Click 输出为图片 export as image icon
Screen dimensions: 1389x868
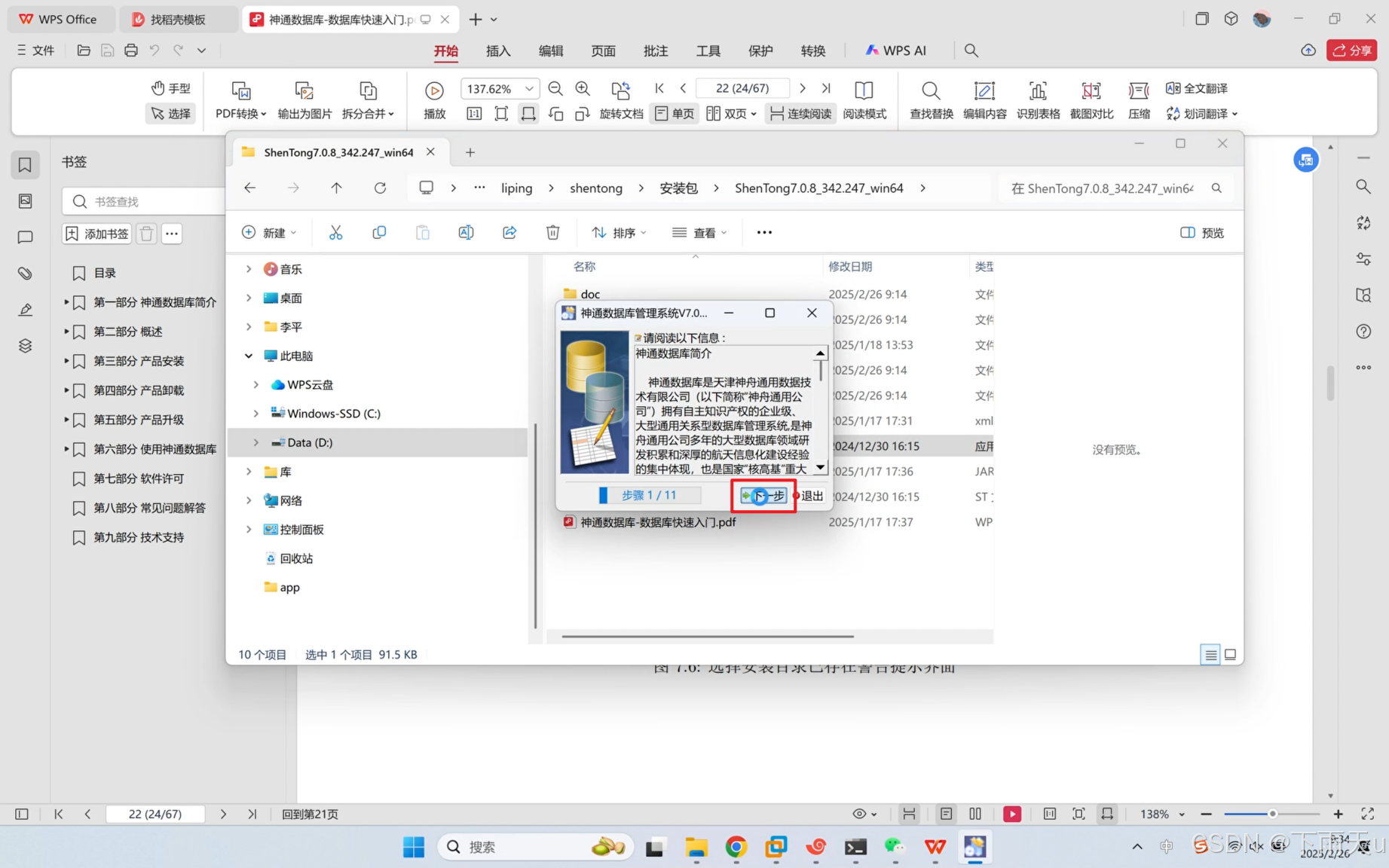304,100
